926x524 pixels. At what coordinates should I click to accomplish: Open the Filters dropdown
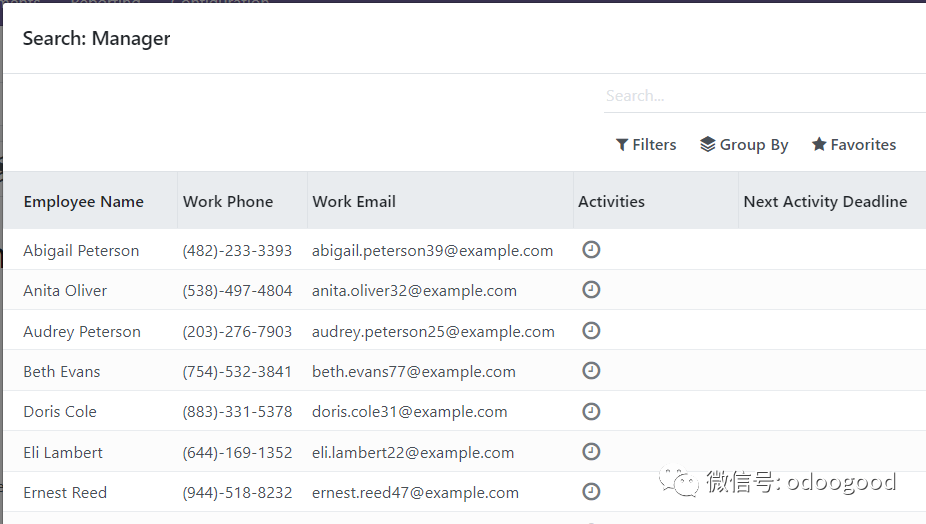pos(646,145)
